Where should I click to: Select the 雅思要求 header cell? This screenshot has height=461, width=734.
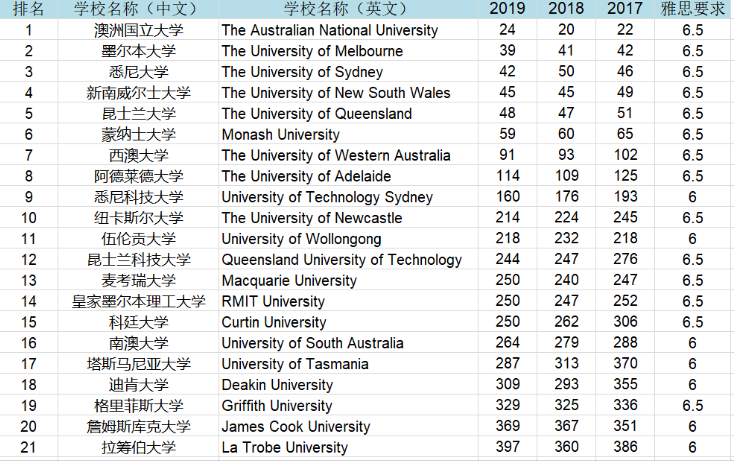point(692,9)
